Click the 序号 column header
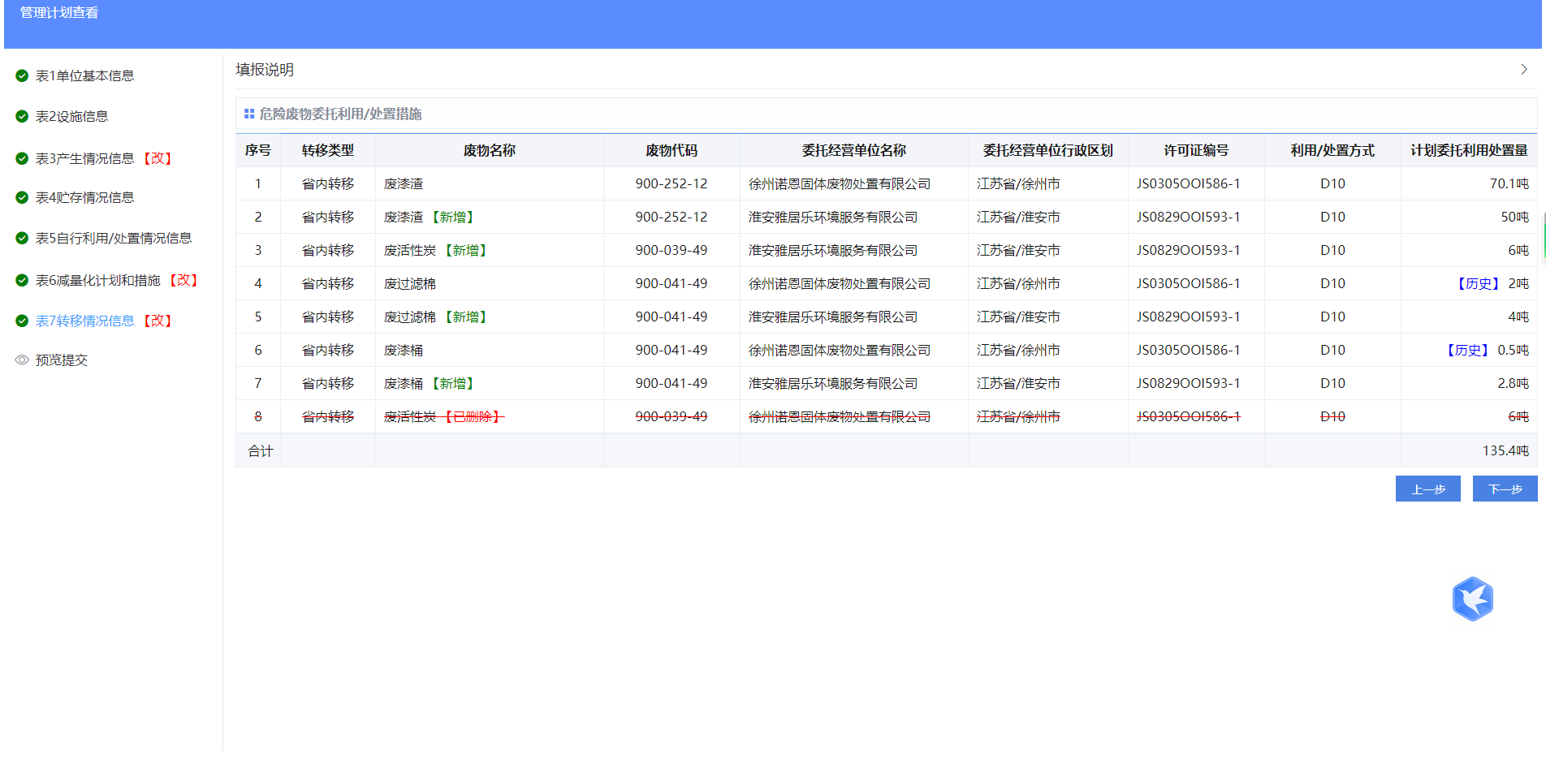Image resolution: width=1546 pixels, height=784 pixels. pyautogui.click(x=258, y=150)
